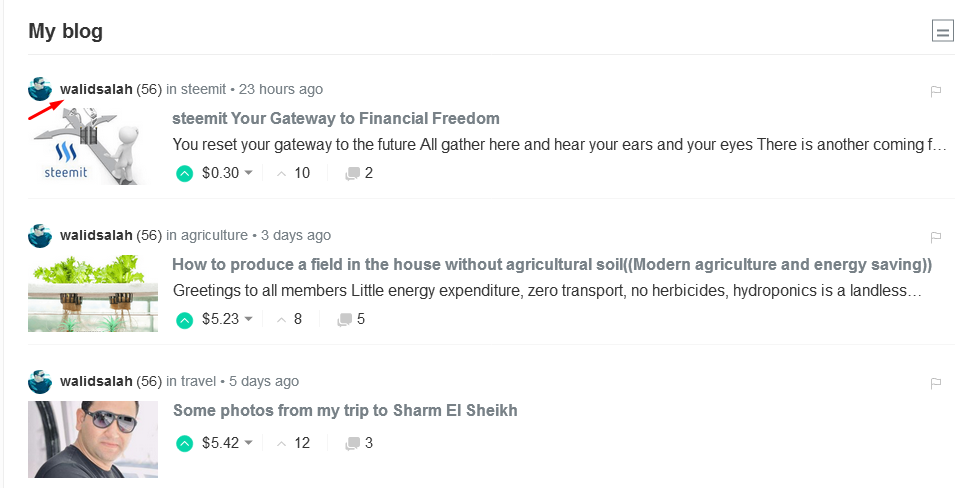Open comments on the post with 2 replies
The width and height of the screenshot is (970, 488).
click(359, 173)
